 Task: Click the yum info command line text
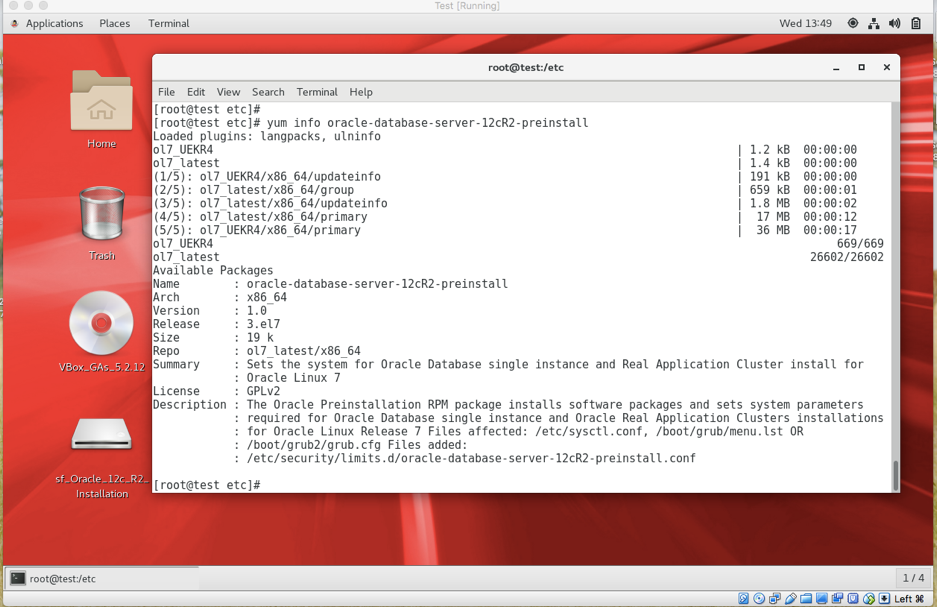click(428, 122)
